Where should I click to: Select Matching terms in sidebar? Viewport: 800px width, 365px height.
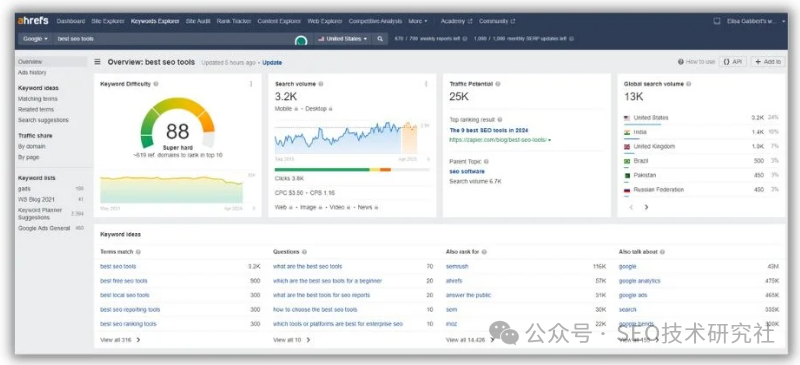38,99
